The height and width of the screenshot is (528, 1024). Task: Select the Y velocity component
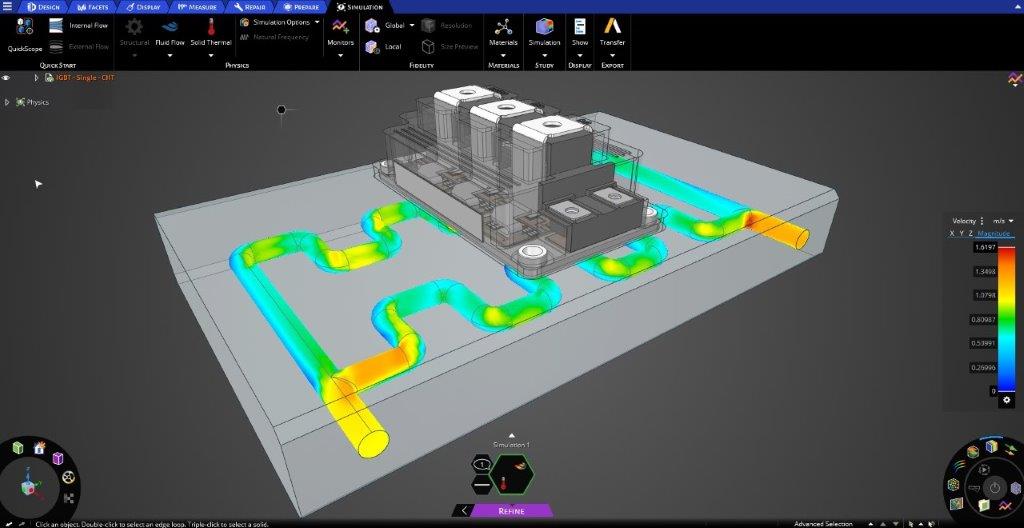[961, 233]
